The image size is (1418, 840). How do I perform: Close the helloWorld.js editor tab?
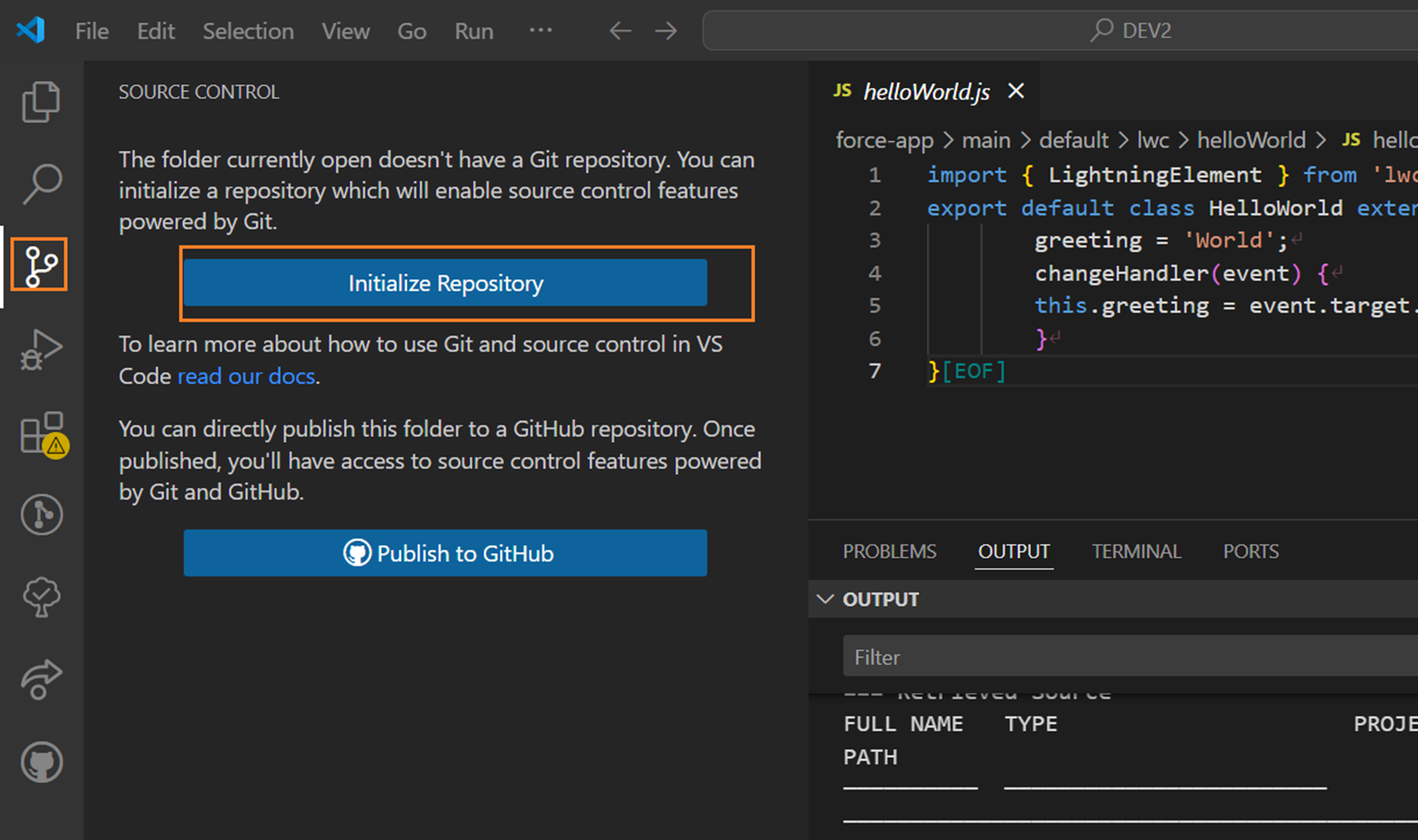point(1016,91)
